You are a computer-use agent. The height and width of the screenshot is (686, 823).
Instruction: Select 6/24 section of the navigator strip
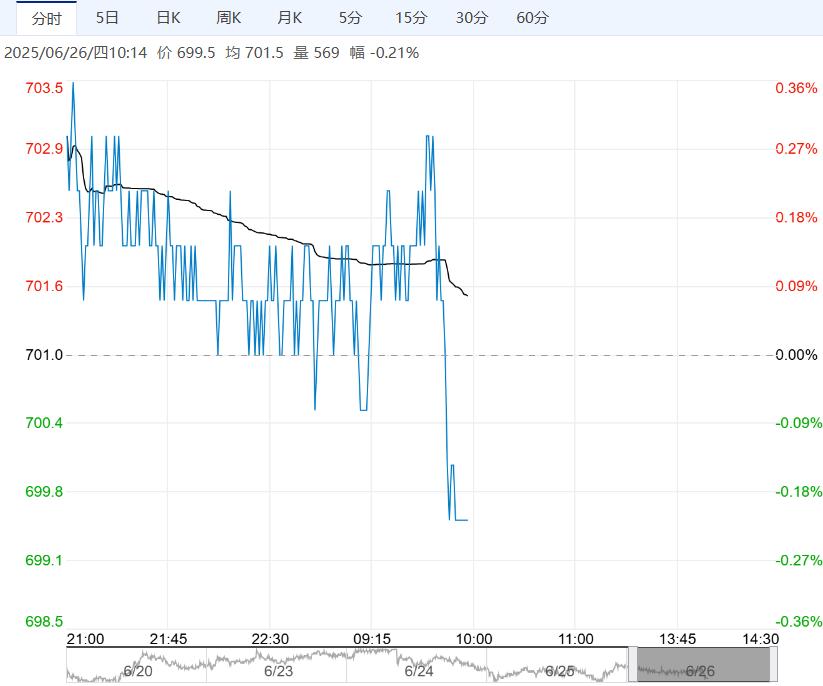tap(419, 671)
